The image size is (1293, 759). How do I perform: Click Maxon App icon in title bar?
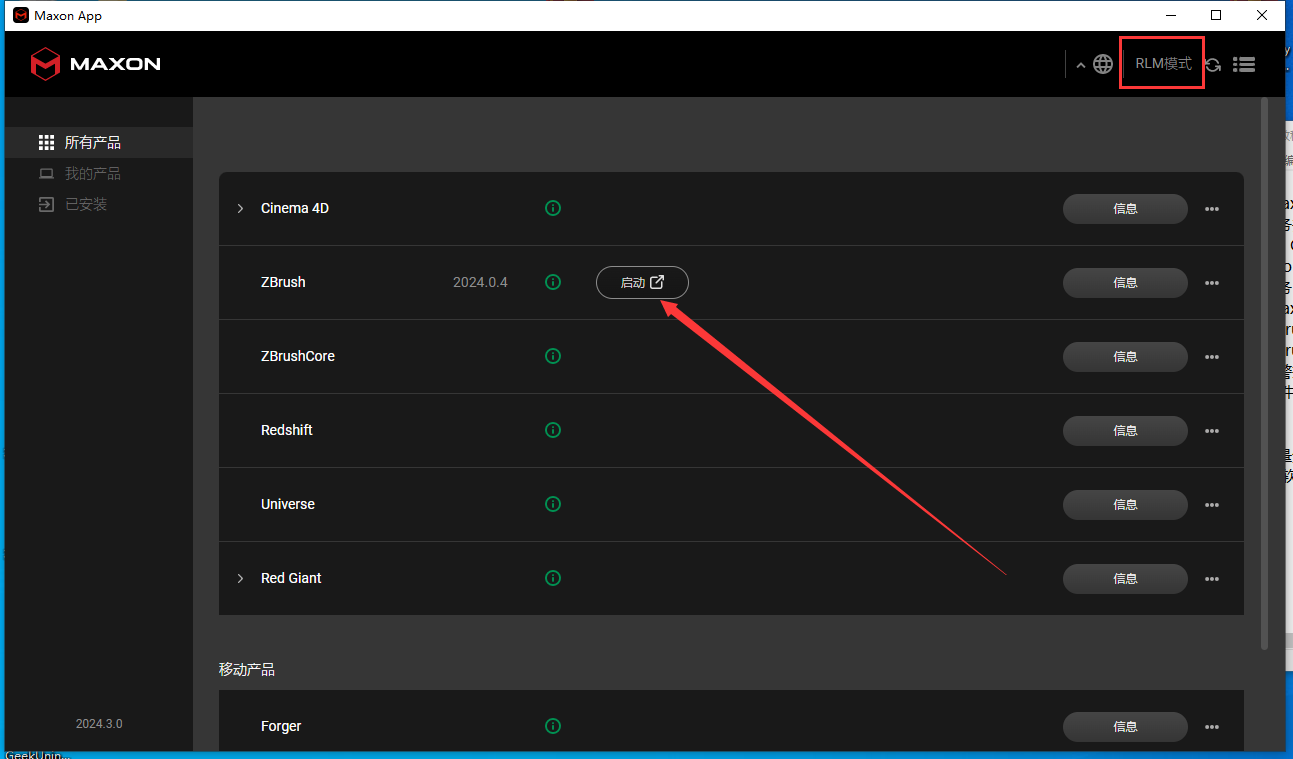[20, 15]
